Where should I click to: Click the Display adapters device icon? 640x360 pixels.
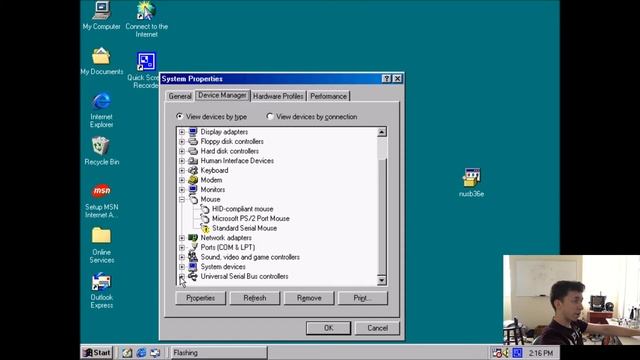click(x=193, y=132)
